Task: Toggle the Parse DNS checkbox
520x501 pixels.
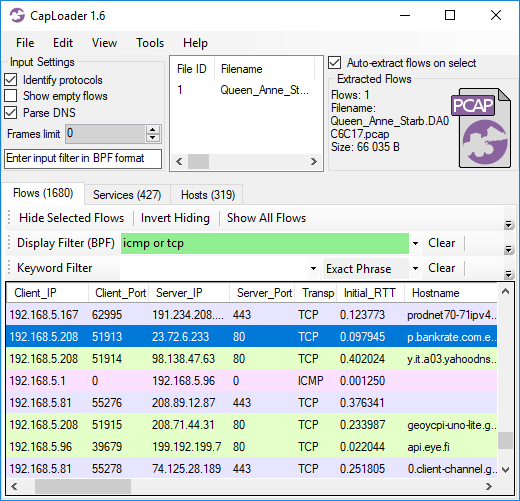Action: [x=11, y=113]
